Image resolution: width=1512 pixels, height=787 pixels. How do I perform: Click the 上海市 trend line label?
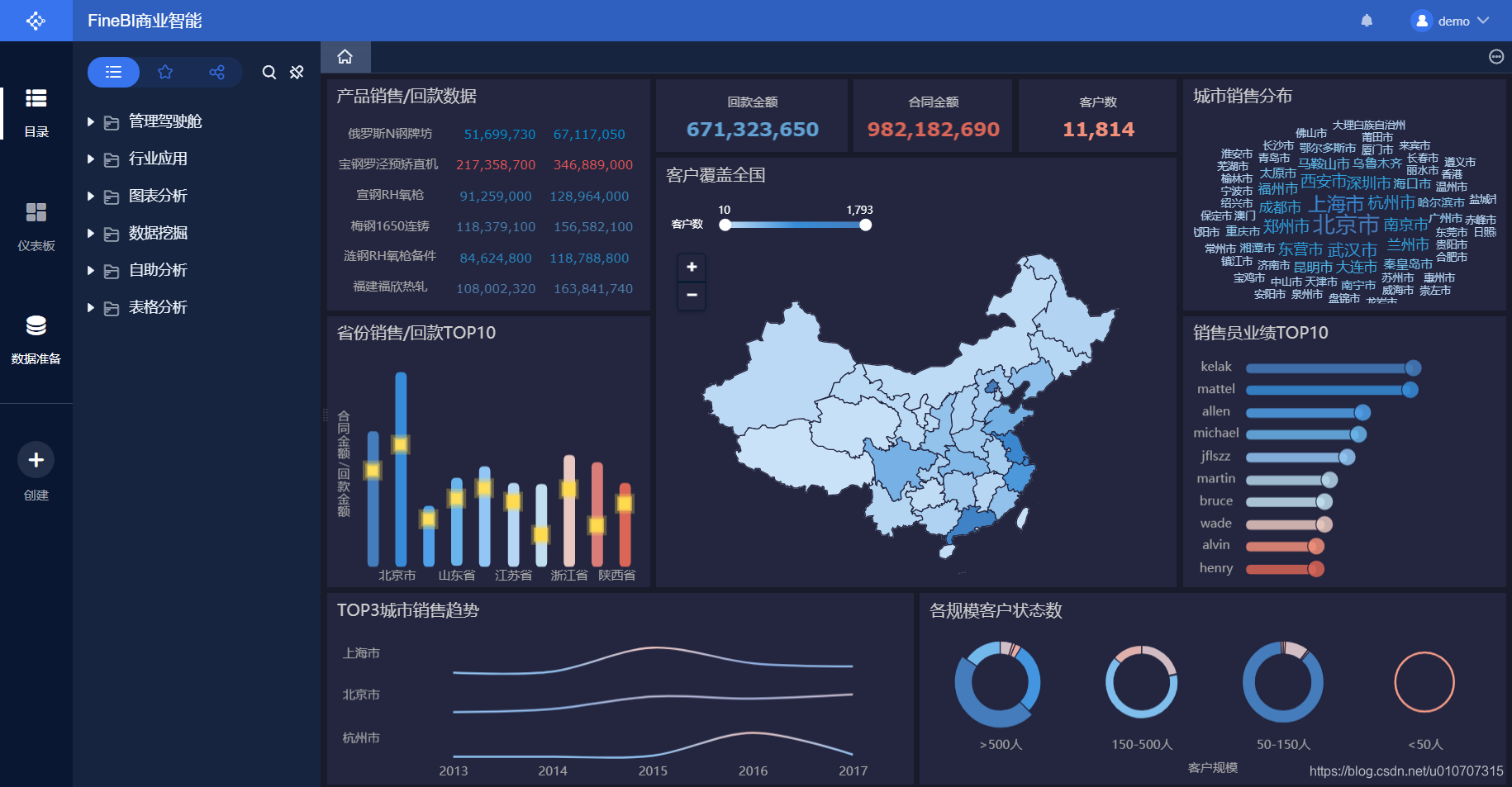[361, 653]
